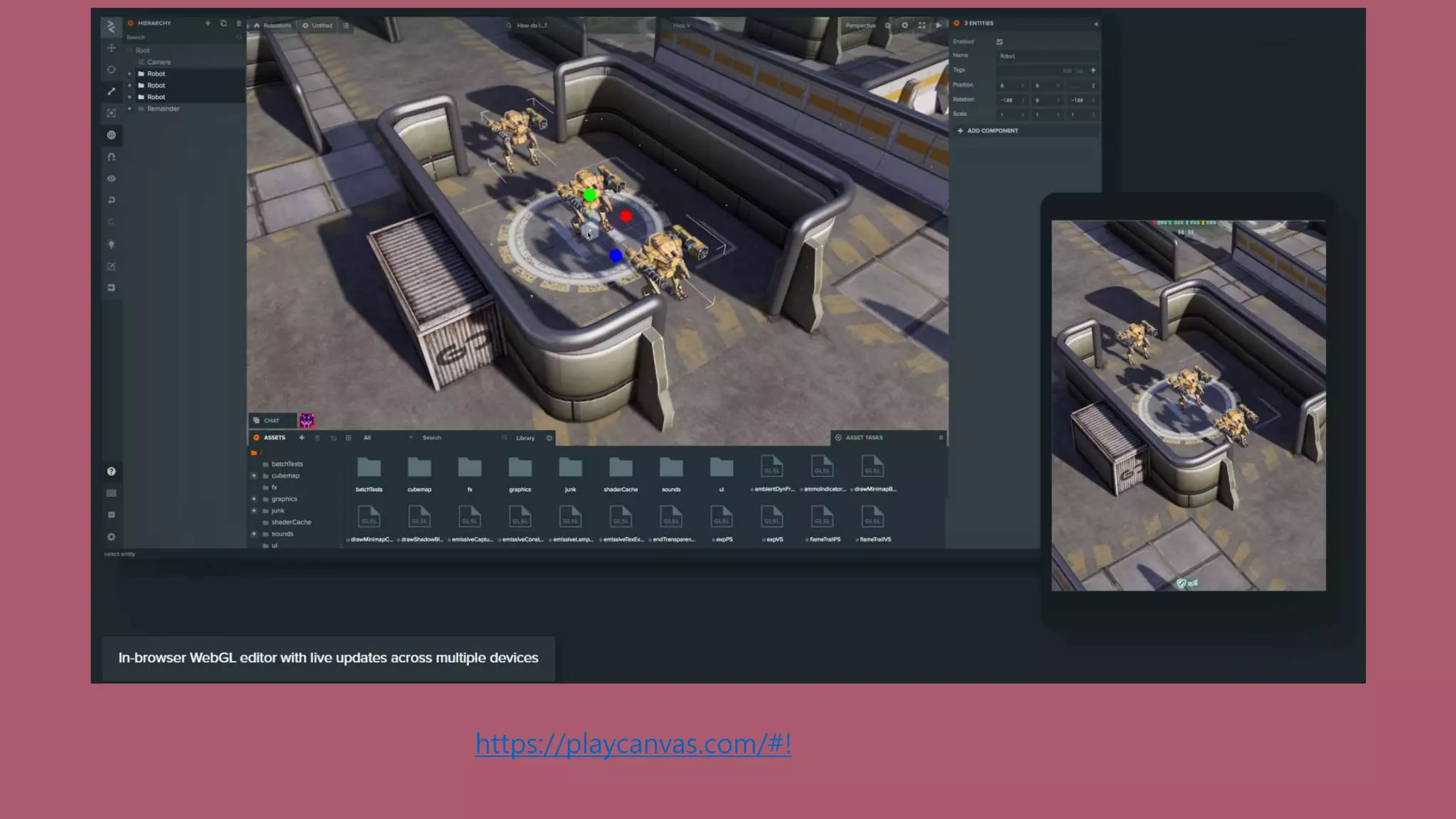Expand the first Robot entity
The width and height of the screenshot is (1456, 819).
pos(129,74)
